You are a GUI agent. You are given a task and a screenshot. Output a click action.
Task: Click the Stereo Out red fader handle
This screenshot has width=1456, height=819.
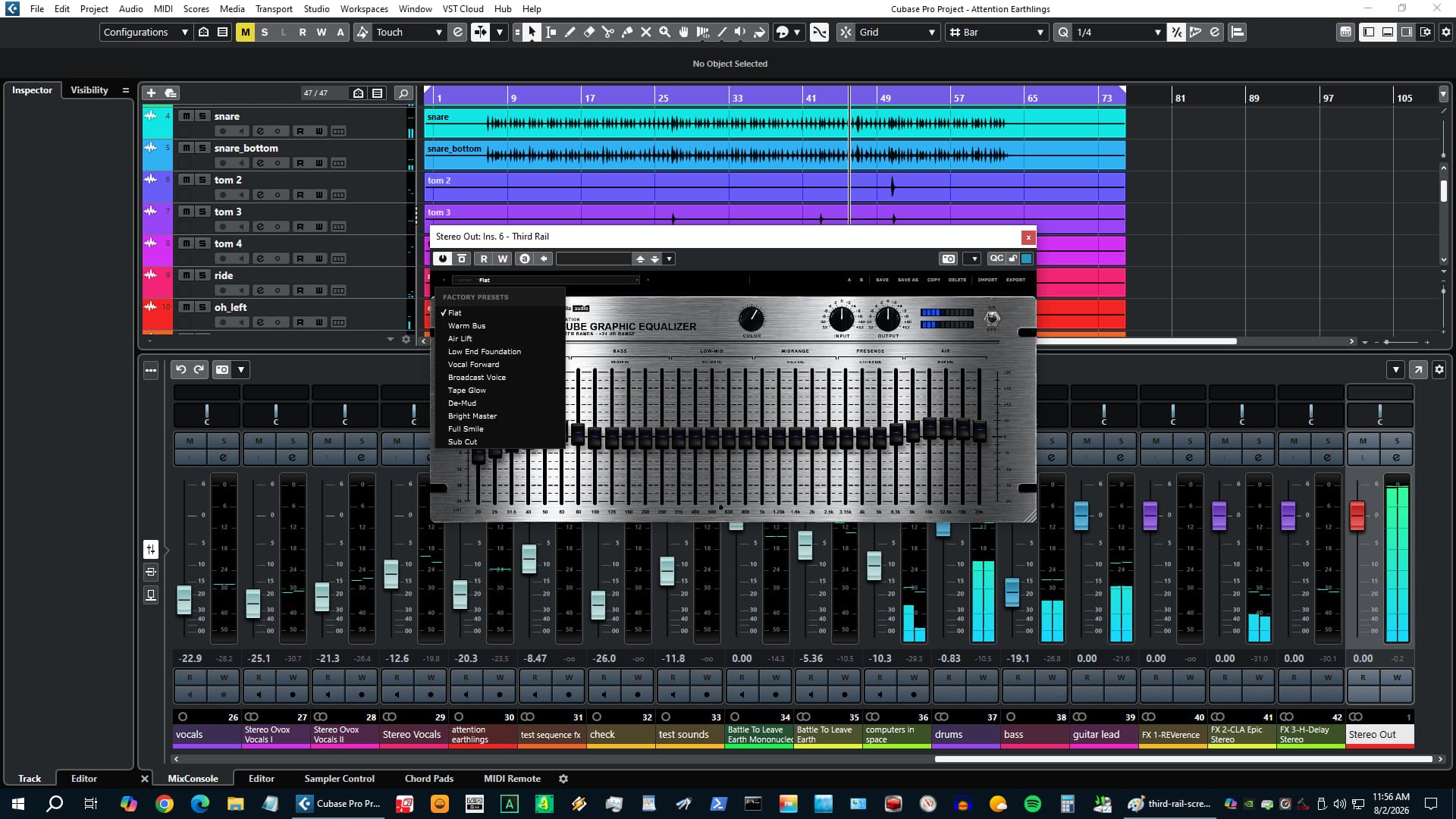point(1357,516)
